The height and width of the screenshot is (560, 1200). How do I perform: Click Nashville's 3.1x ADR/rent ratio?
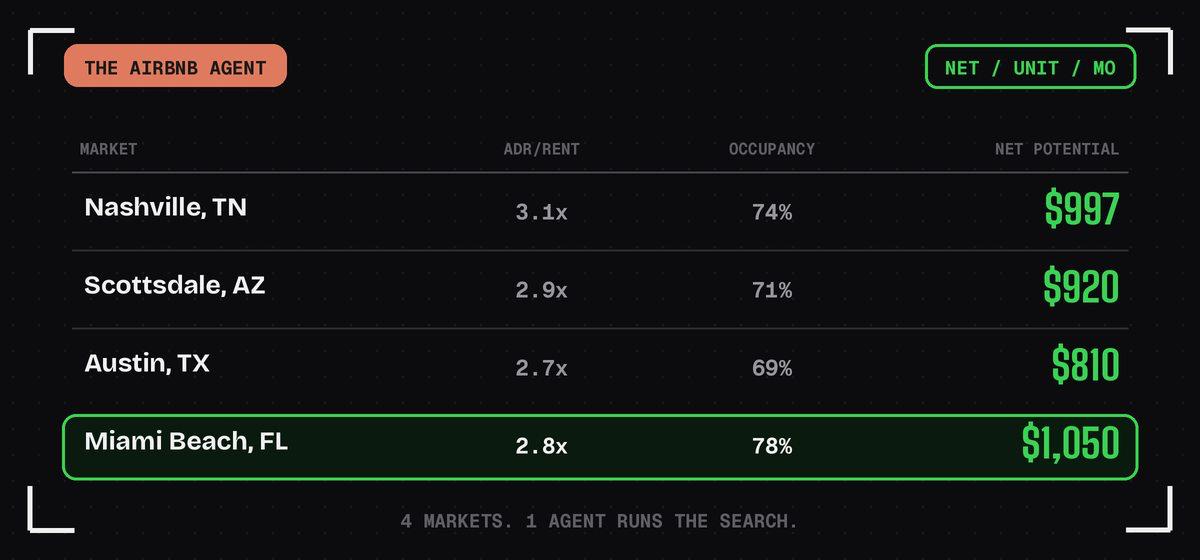541,212
